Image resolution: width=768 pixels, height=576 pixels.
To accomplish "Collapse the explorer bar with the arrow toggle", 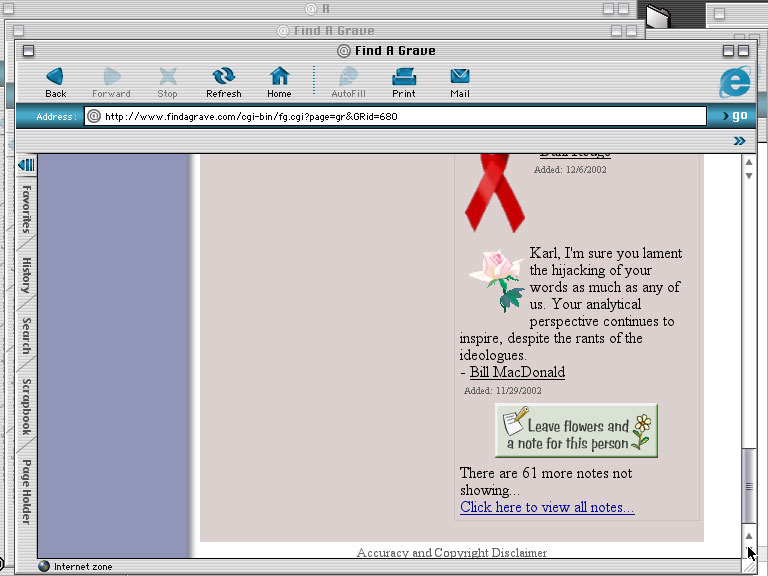I will [x=26, y=165].
